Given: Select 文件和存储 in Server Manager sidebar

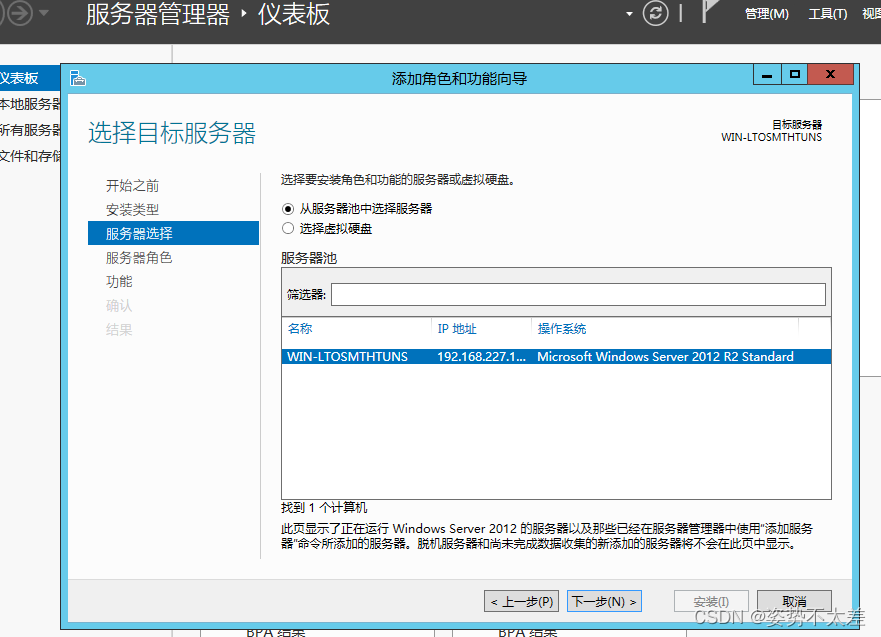Looking at the screenshot, I should coord(30,156).
